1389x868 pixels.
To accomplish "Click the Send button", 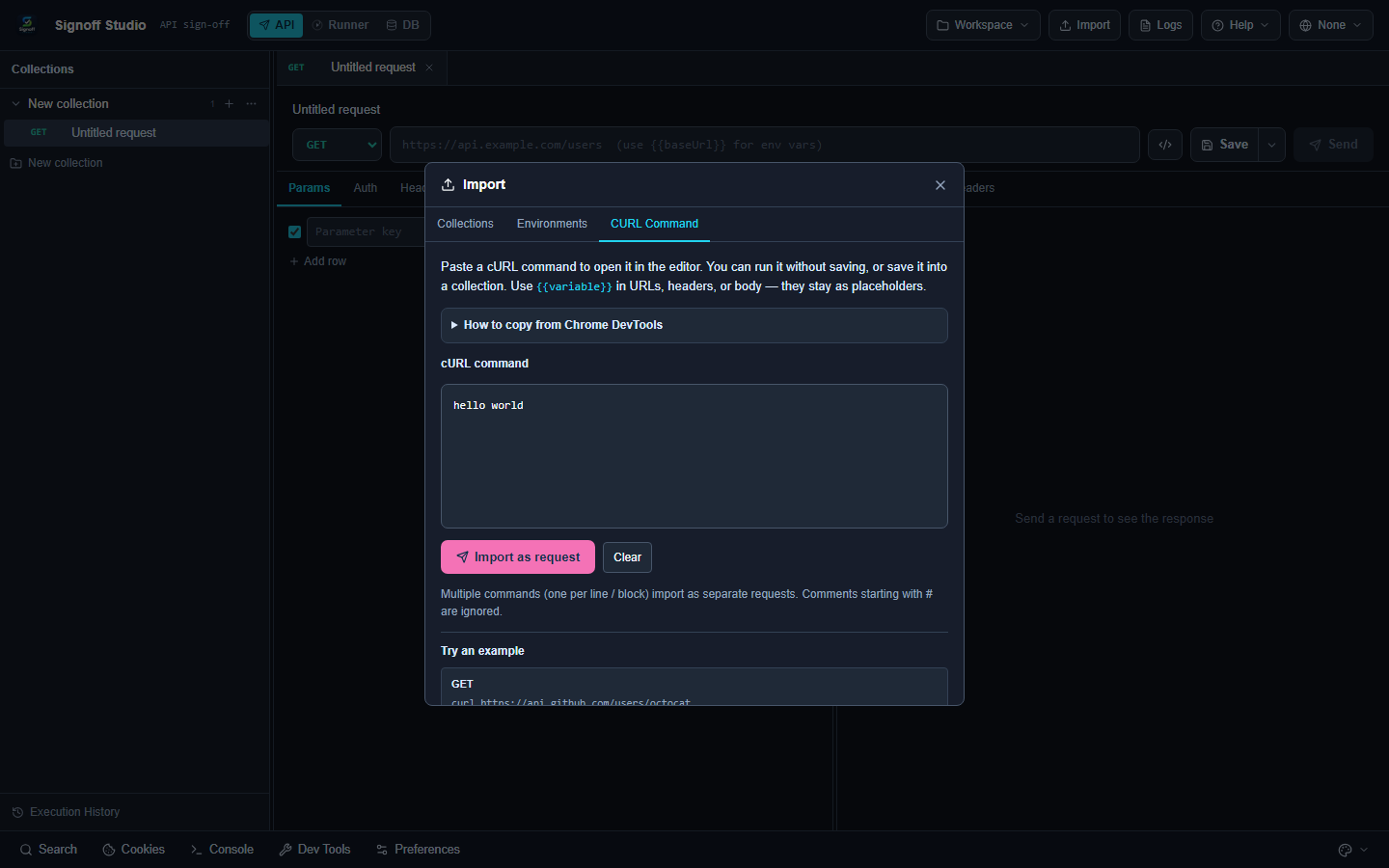I will tap(1333, 145).
